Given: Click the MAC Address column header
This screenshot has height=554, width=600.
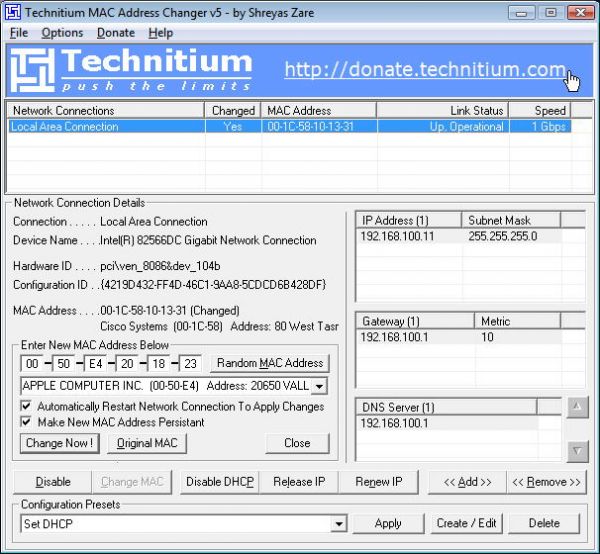Looking at the screenshot, I should (319, 111).
